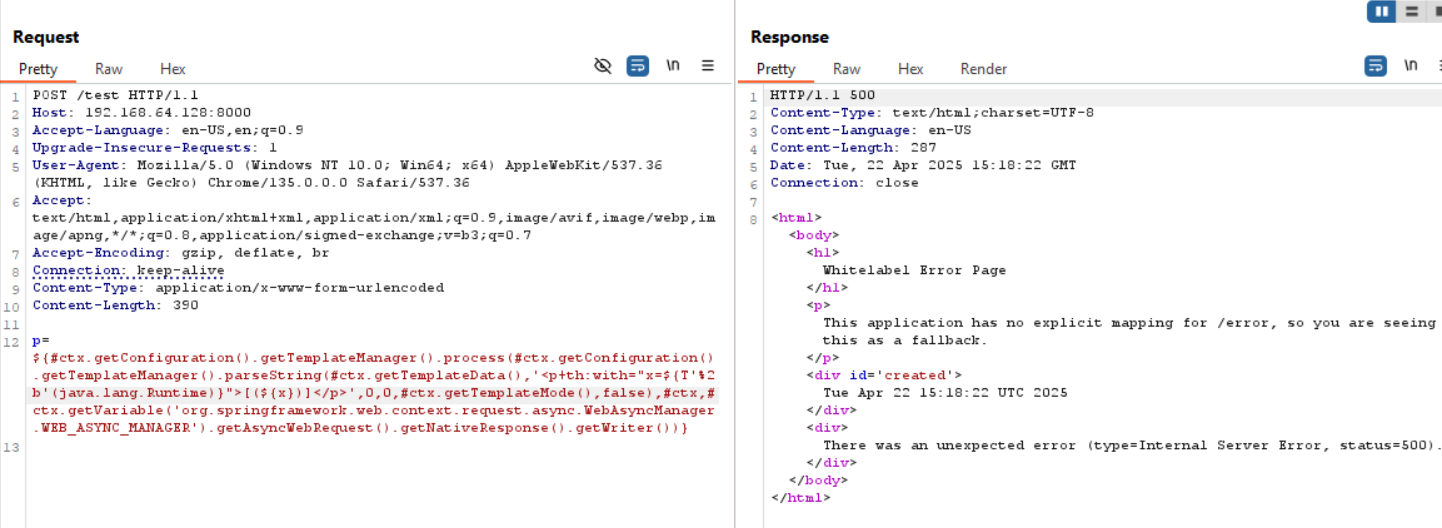1442x528 pixels.
Task: Click the 'HTTP/1.1 500' response status line
Action: point(822,95)
